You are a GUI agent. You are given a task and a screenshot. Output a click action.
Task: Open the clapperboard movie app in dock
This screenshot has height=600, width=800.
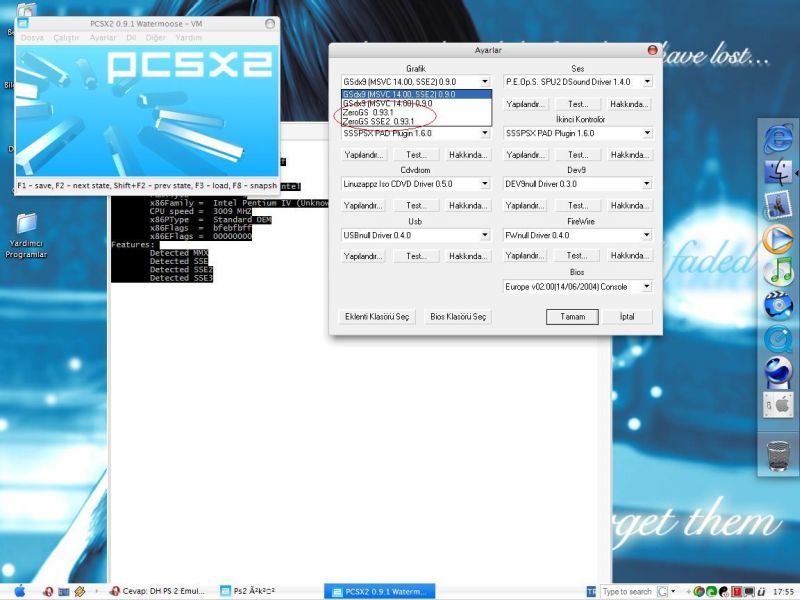778,305
